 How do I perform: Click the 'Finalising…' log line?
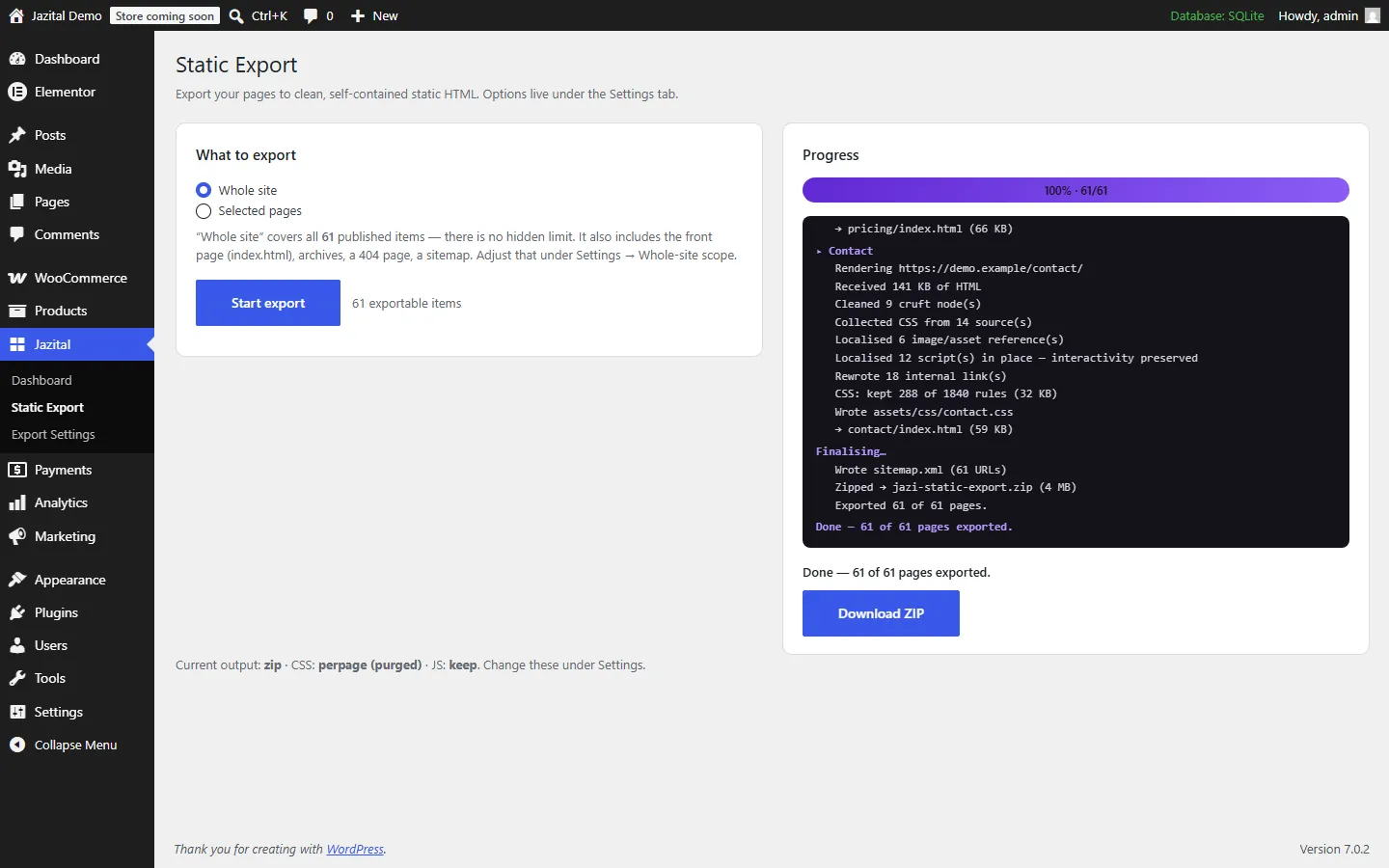[851, 451]
